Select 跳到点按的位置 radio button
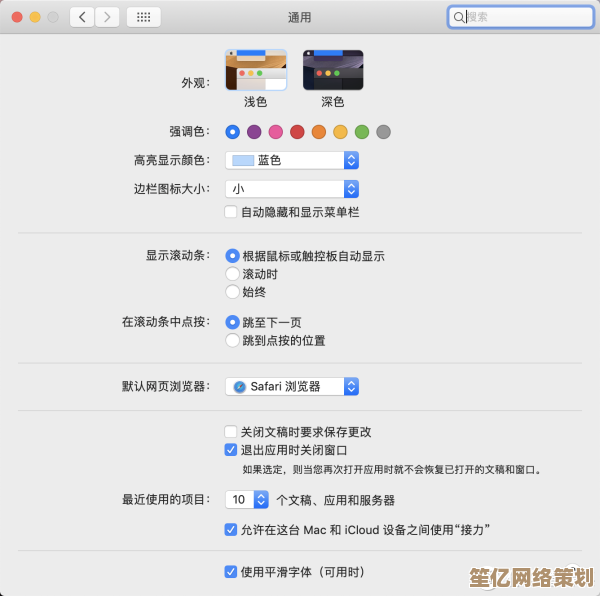Screen dimensions: 600x596 [x=233, y=340]
